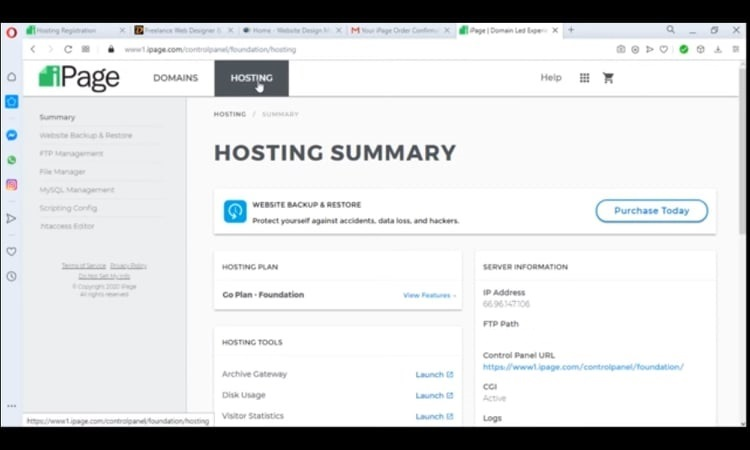Open history clock in the Opera sidebar
The height and width of the screenshot is (450, 750).
(x=11, y=276)
